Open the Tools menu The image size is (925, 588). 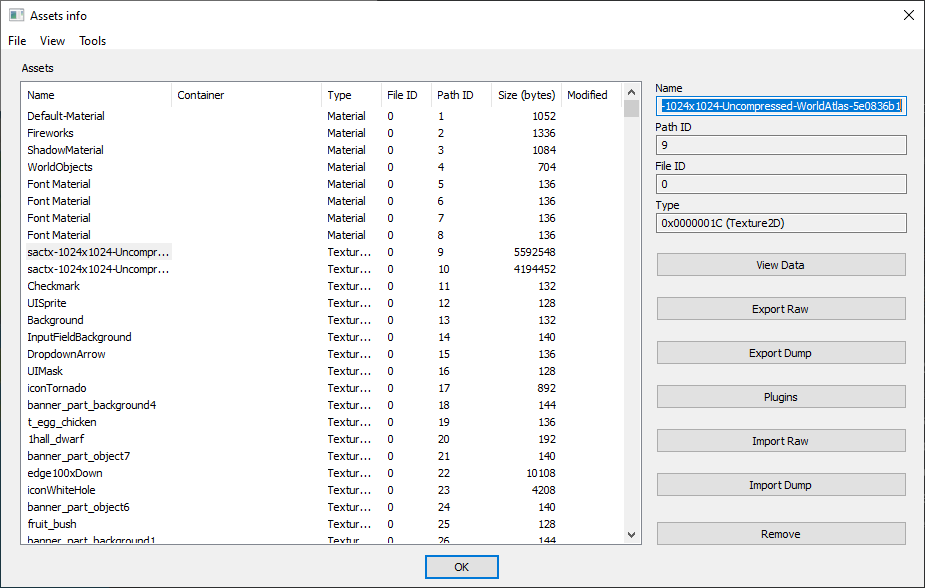92,41
